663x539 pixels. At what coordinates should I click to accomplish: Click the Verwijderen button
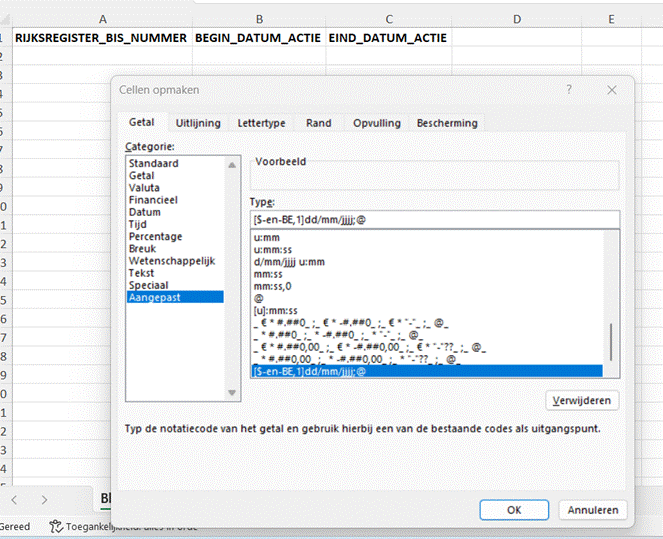[x=584, y=400]
